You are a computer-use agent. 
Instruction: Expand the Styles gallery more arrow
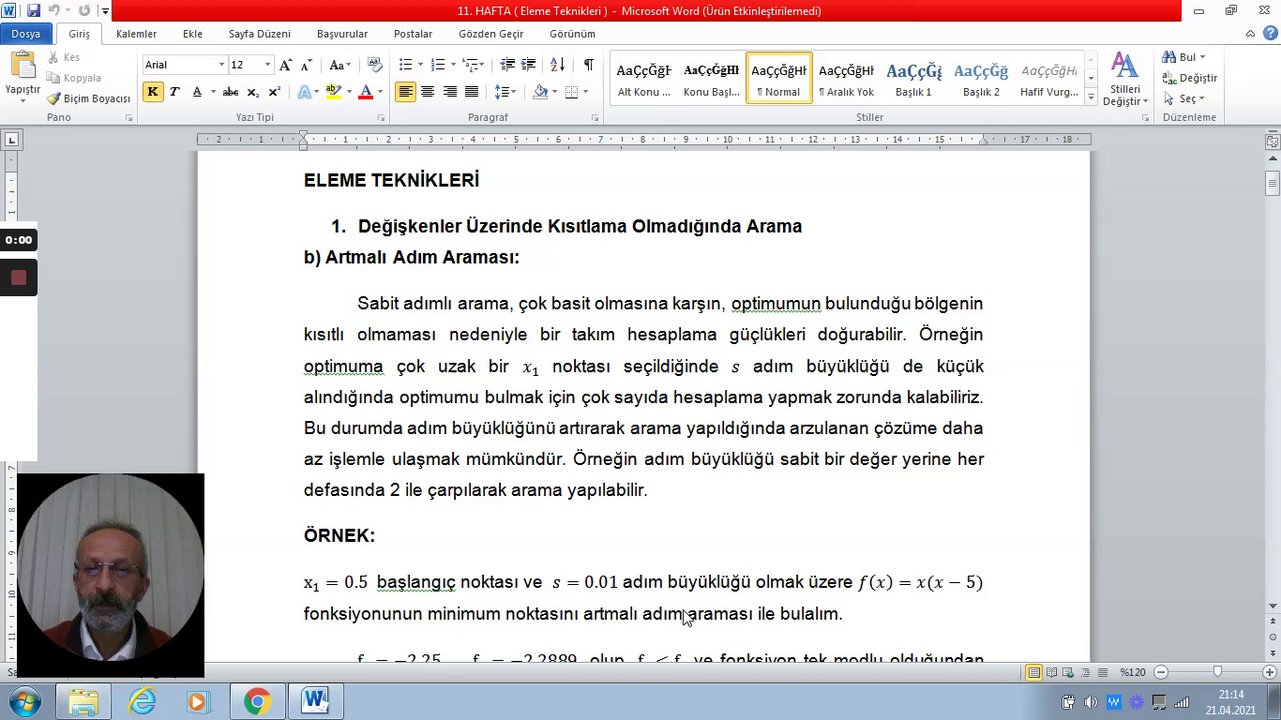(1091, 99)
